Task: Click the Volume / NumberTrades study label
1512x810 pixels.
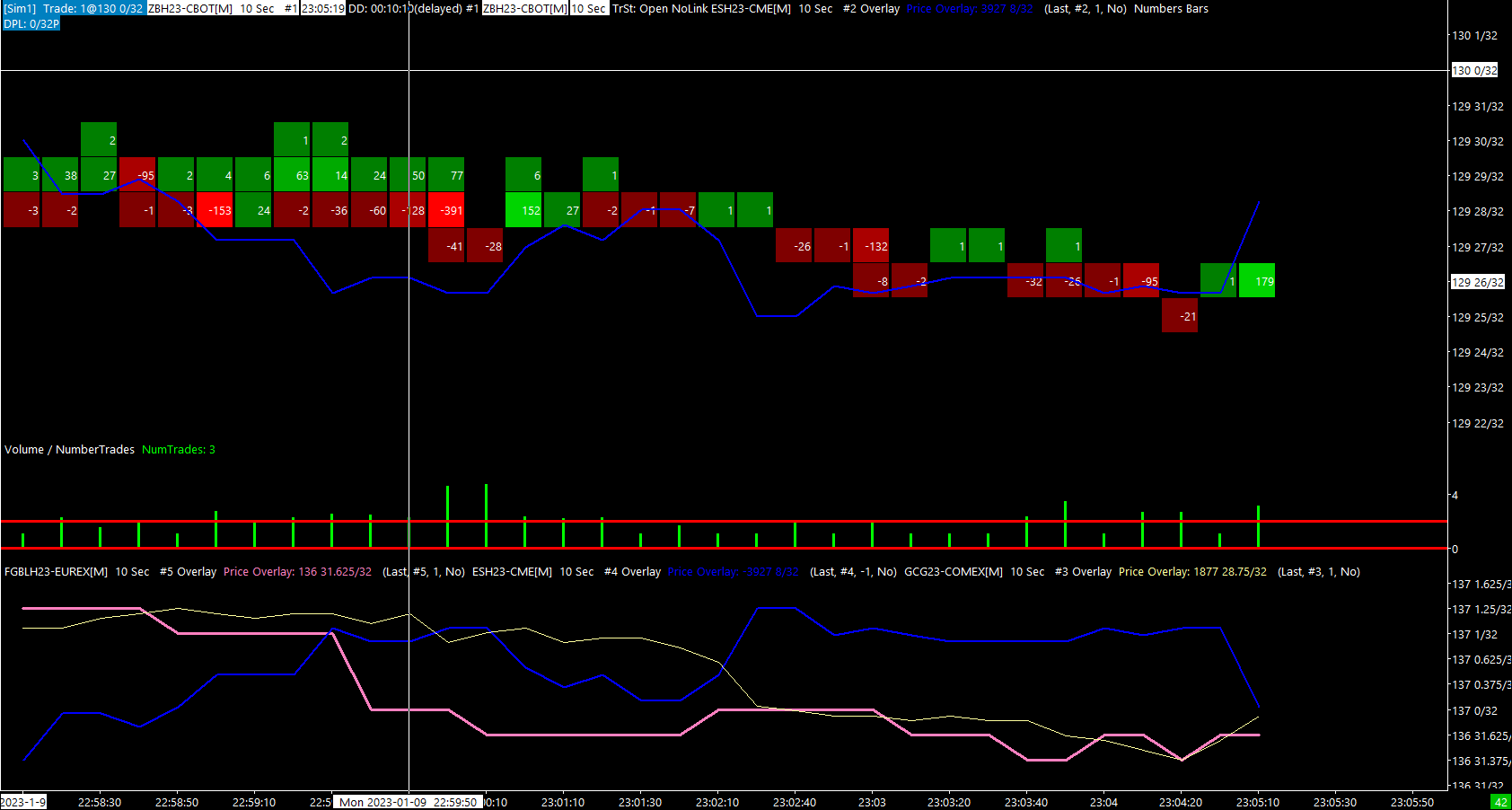Action: click(69, 450)
